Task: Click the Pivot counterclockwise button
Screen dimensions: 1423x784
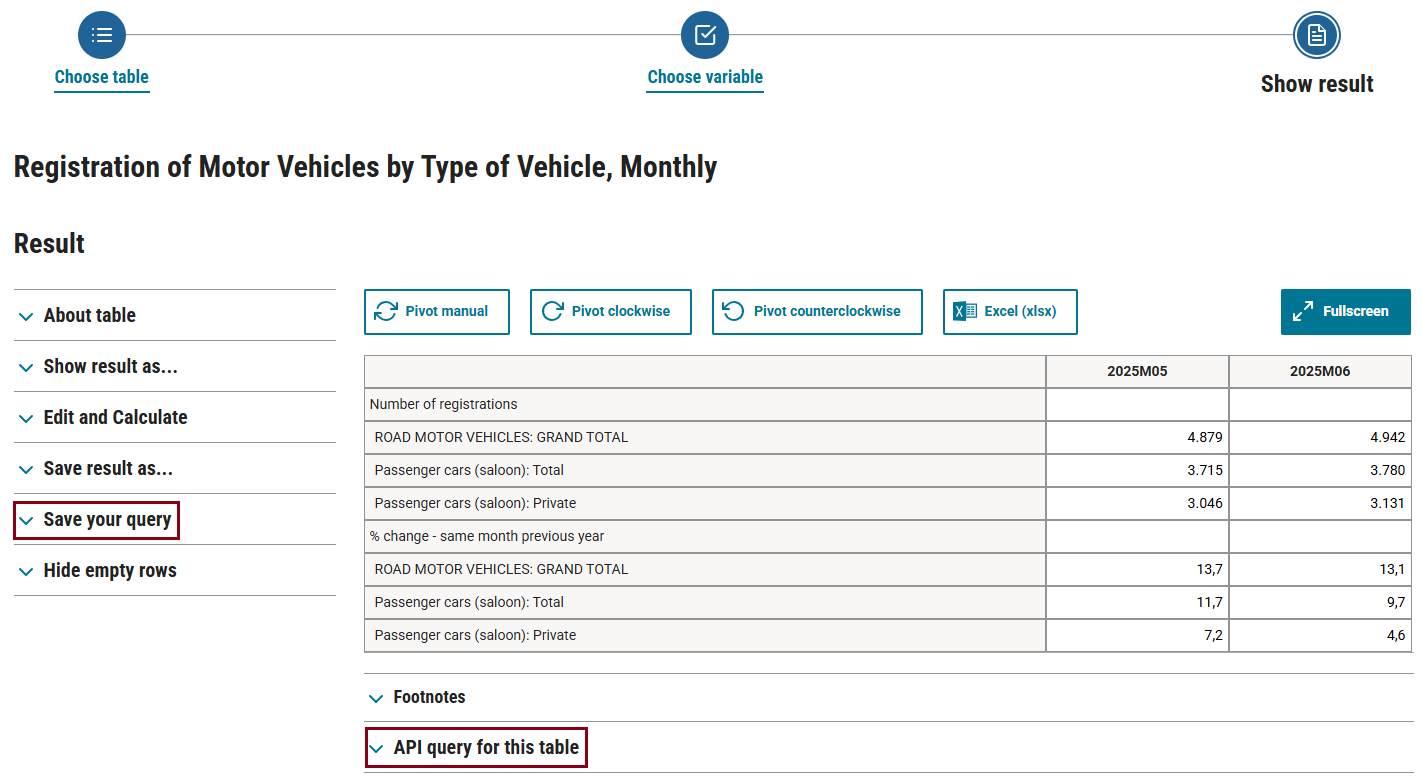Action: click(x=817, y=312)
